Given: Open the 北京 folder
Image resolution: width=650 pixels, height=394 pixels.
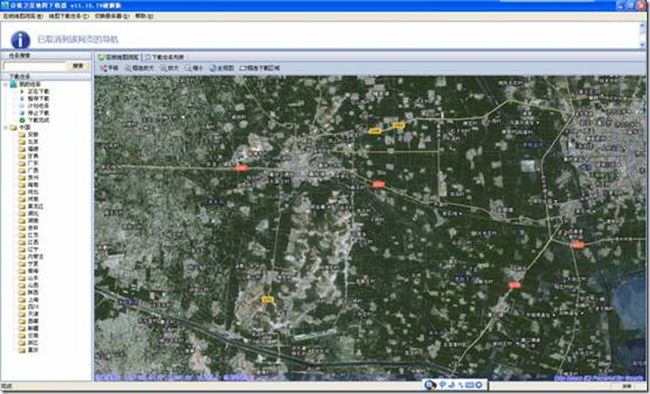Looking at the screenshot, I should [29, 141].
